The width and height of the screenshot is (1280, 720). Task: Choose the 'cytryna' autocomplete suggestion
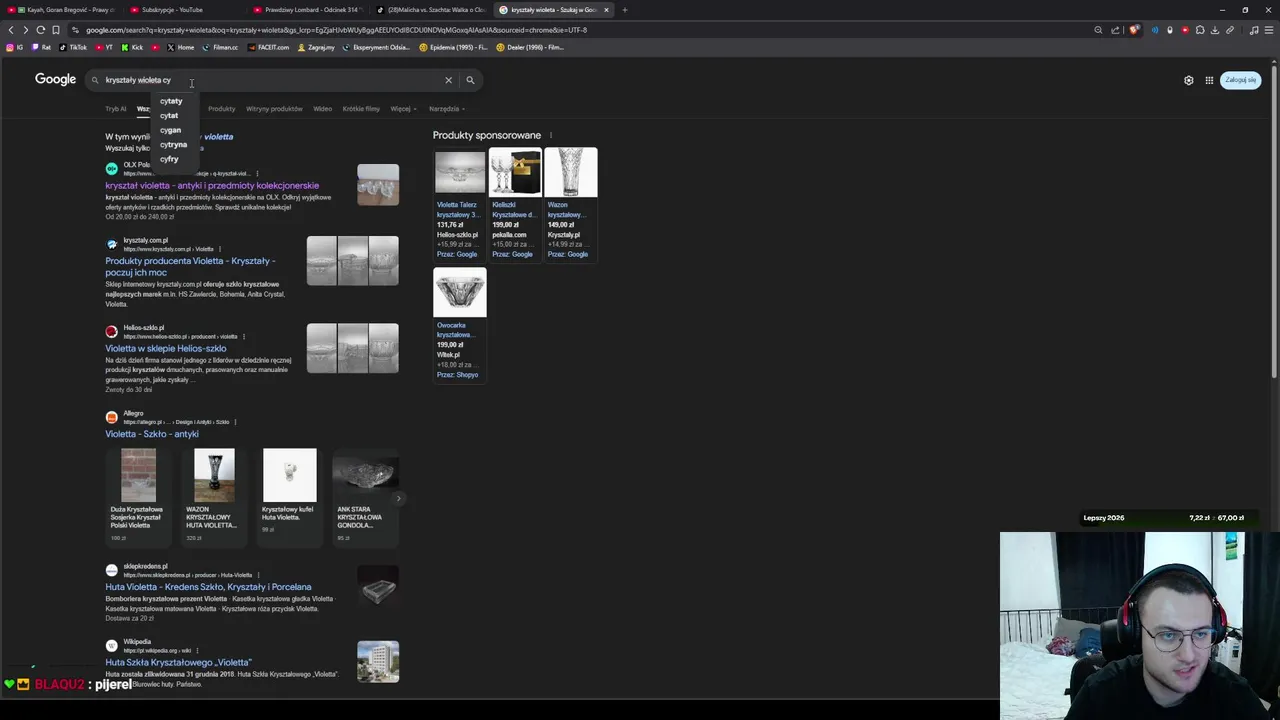(x=173, y=144)
